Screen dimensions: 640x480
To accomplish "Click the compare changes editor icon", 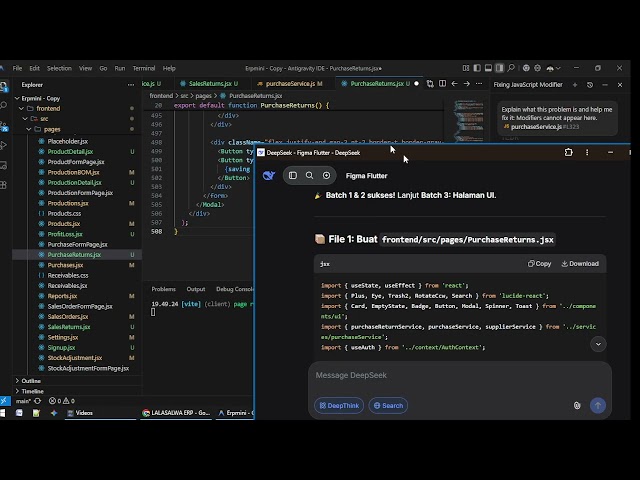I will tap(430, 84).
